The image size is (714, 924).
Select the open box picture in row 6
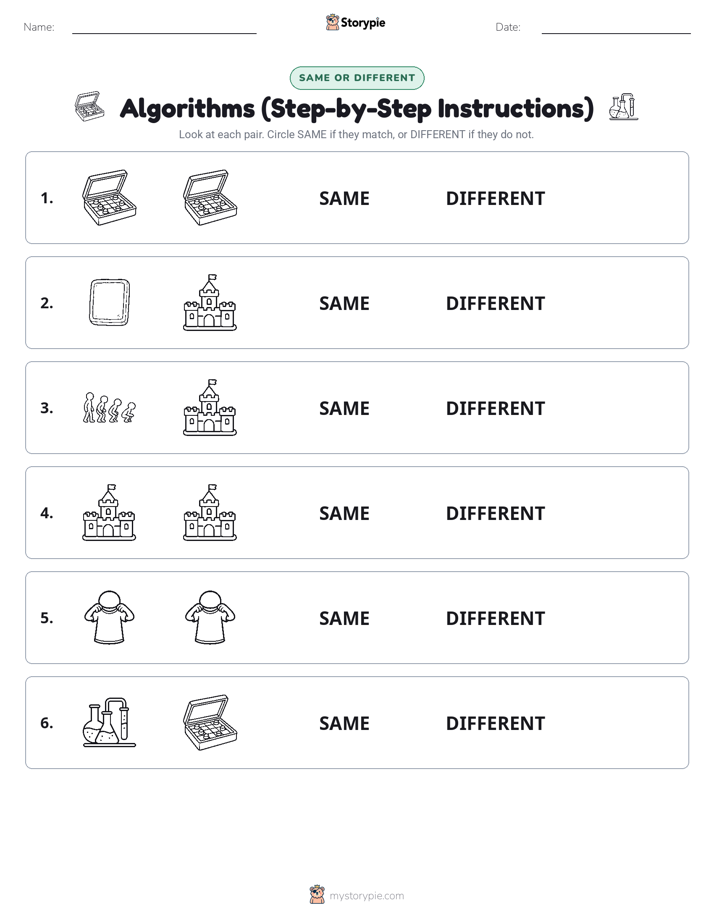tap(210, 722)
